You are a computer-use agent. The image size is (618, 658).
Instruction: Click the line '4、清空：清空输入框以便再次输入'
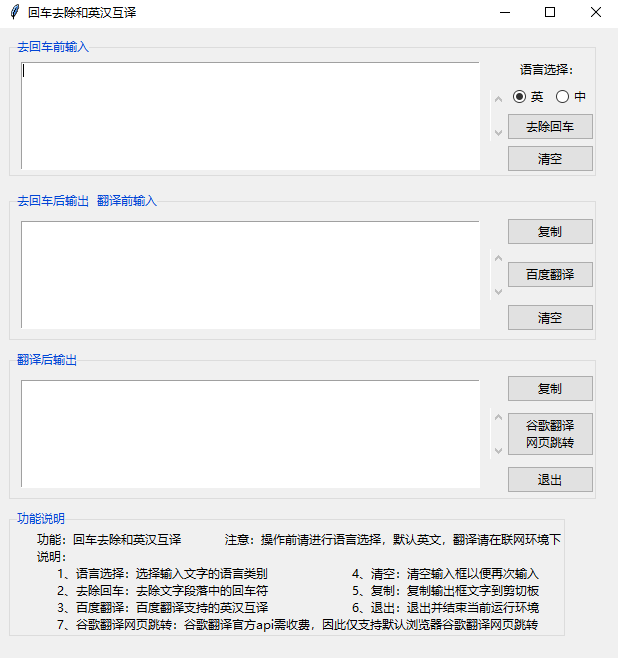(446, 574)
